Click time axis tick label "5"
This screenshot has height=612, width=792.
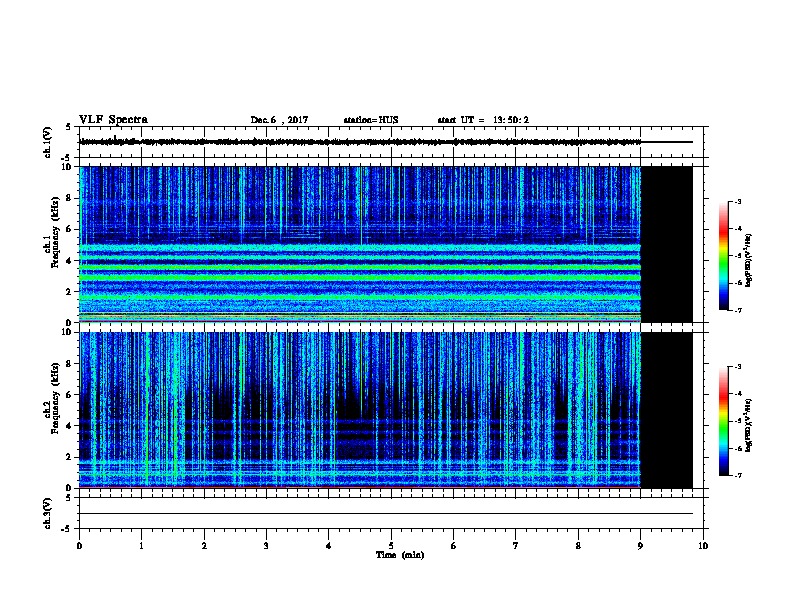391,545
